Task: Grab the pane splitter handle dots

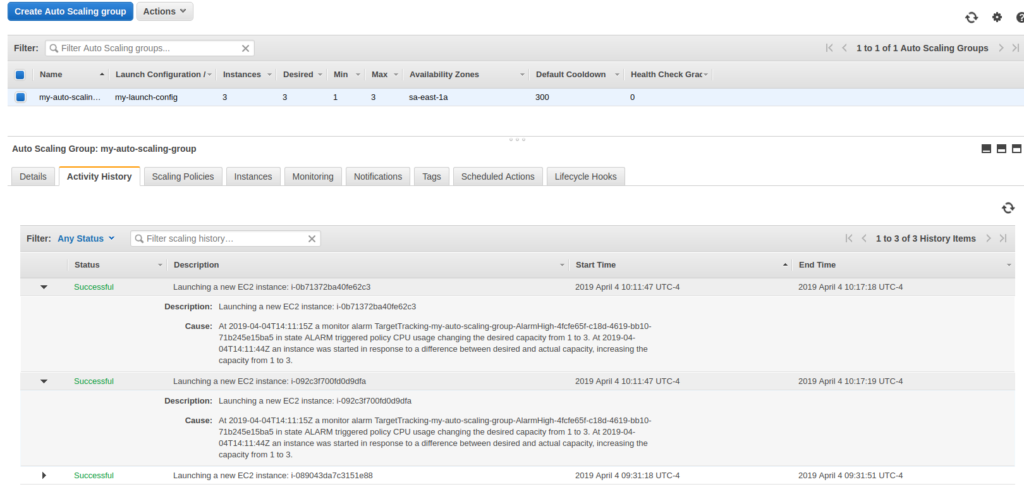Action: click(x=517, y=139)
